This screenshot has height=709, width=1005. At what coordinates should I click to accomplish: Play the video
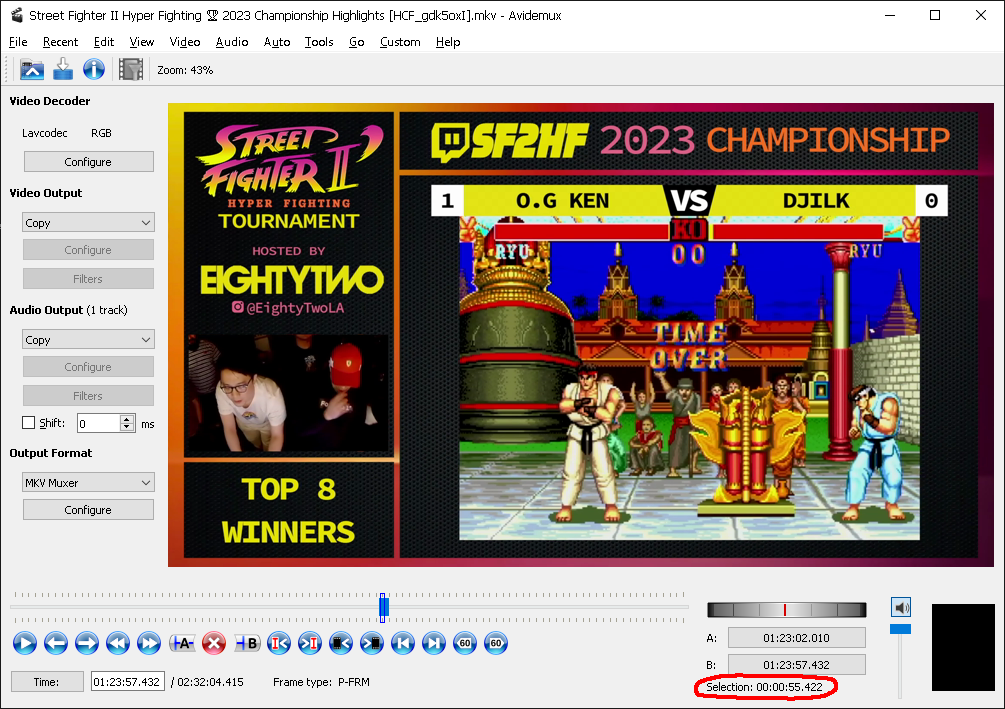click(x=25, y=643)
